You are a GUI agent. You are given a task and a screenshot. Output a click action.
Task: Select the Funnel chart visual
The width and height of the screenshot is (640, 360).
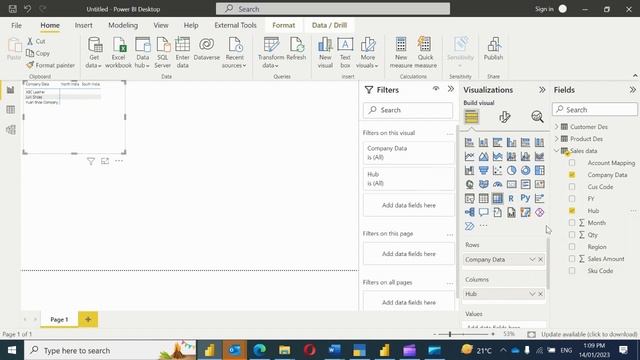click(x=483, y=170)
